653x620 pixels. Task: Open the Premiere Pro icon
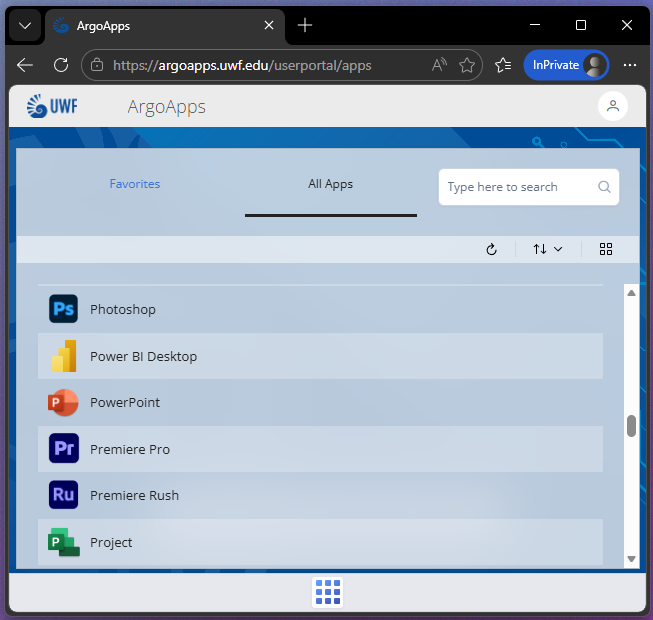[64, 448]
